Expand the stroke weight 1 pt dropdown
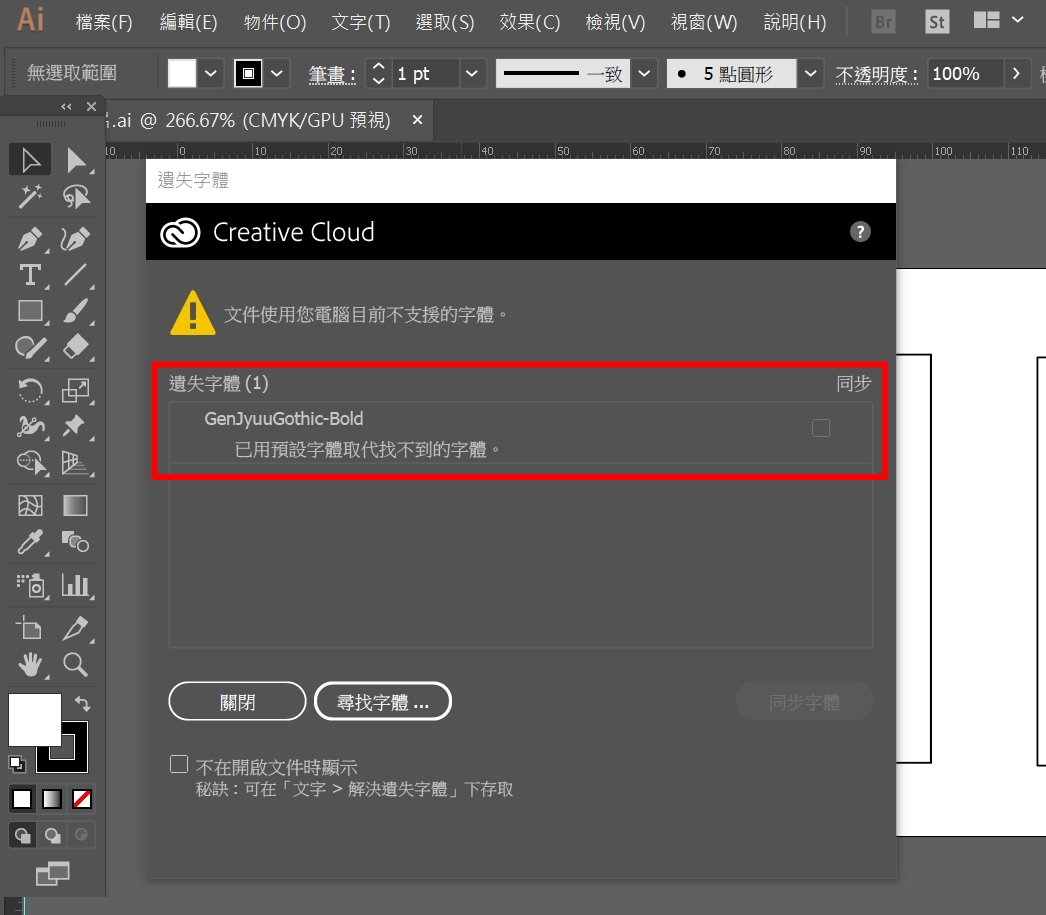Image resolution: width=1046 pixels, height=915 pixels. [x=473, y=74]
